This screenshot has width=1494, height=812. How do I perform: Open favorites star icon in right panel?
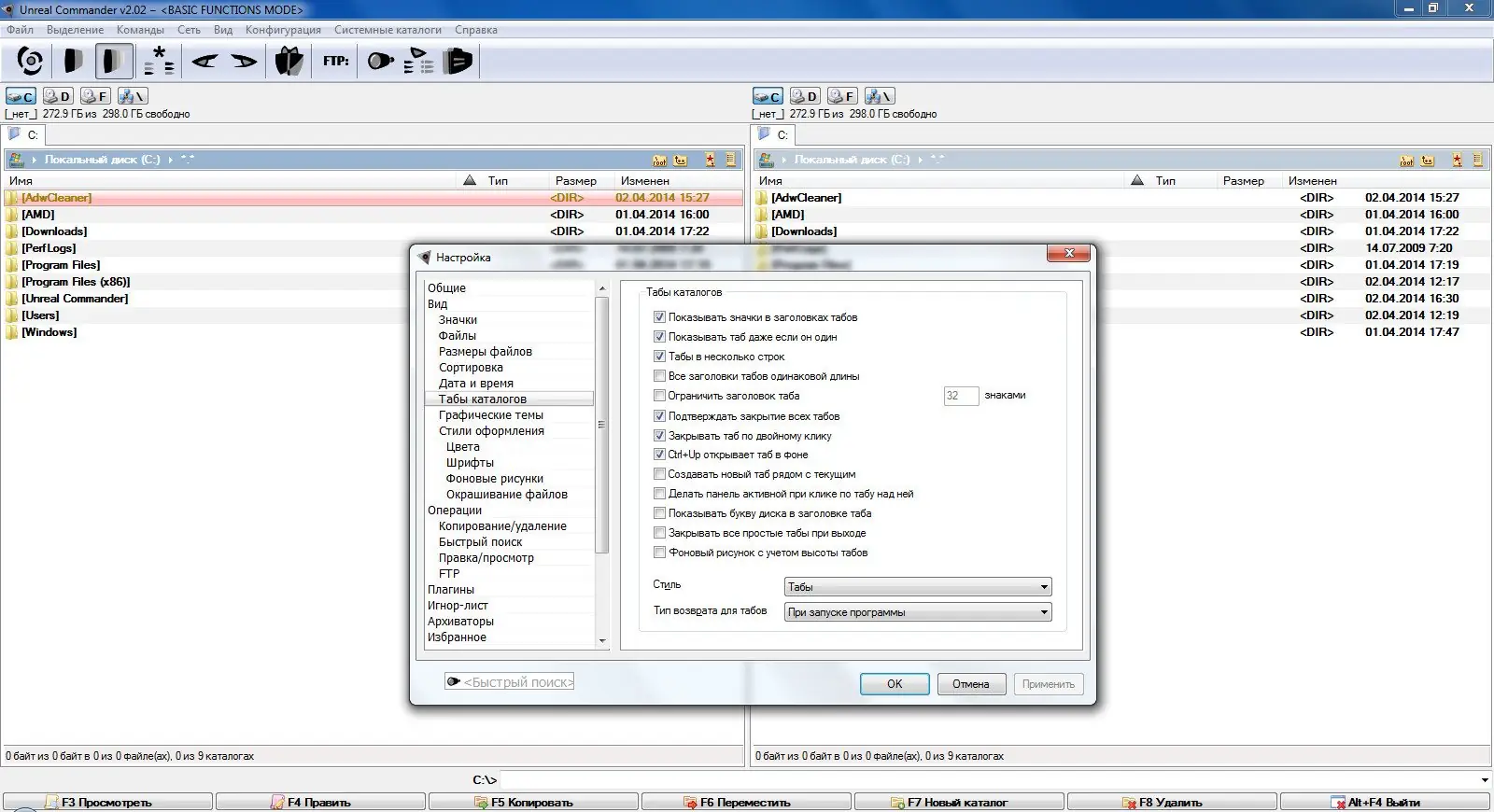pos(1458,161)
